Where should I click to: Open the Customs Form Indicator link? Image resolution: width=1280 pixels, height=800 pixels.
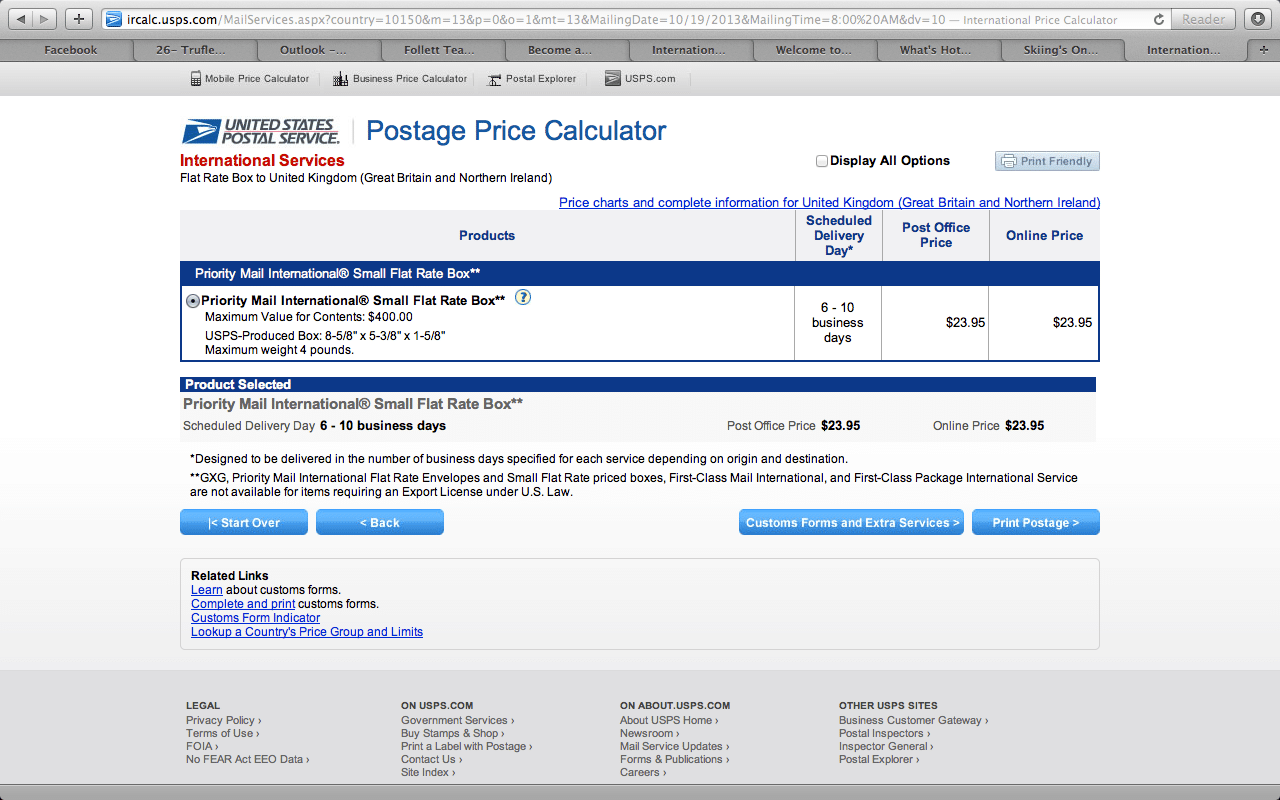tap(255, 618)
